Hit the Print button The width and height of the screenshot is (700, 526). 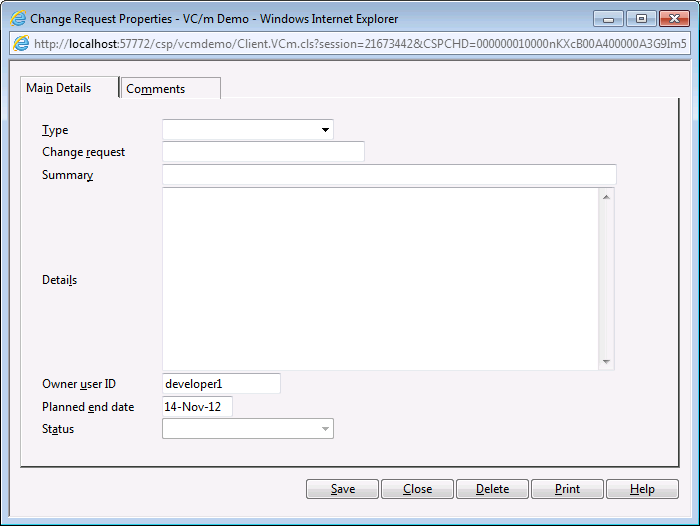[567, 489]
